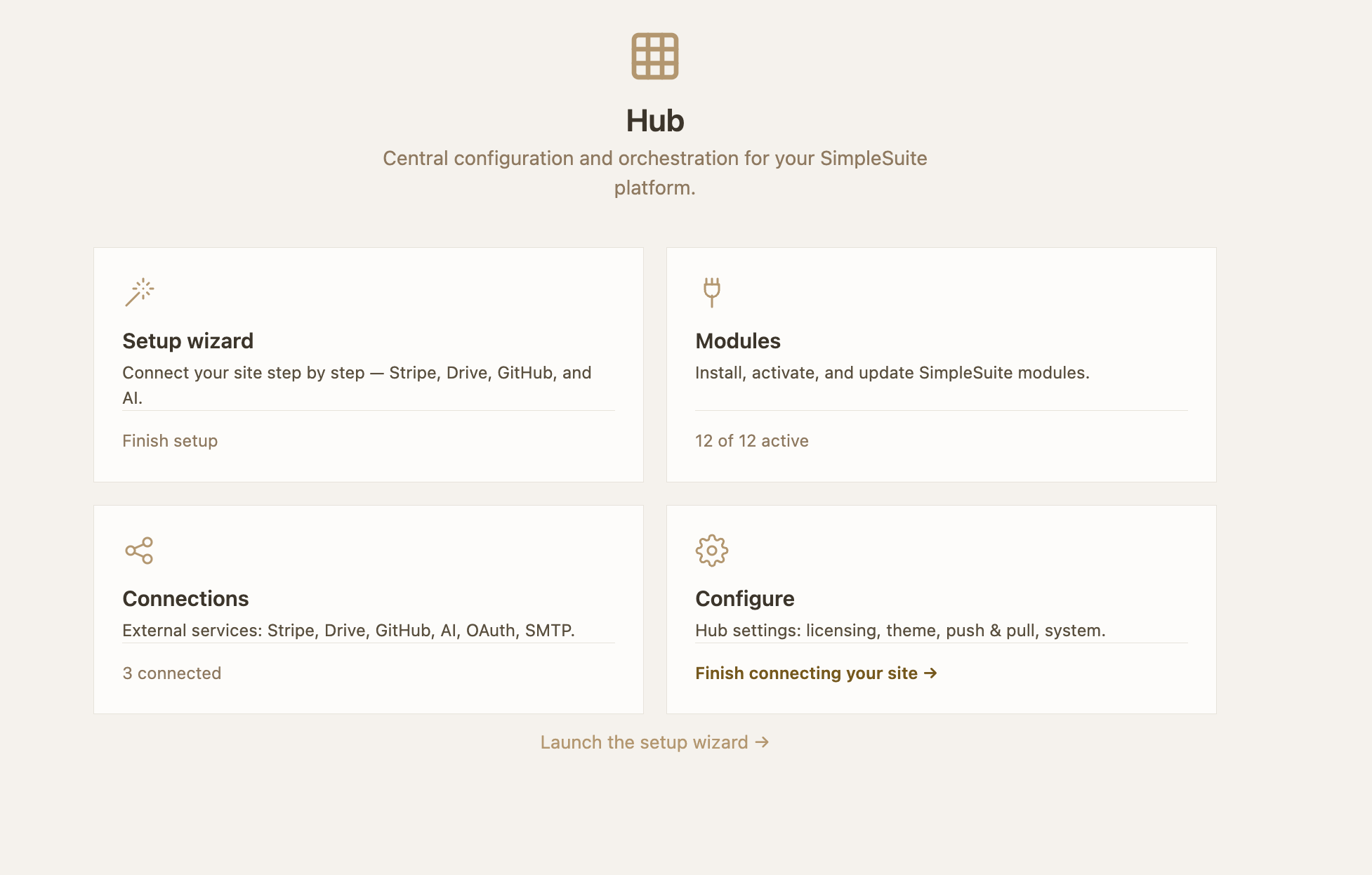Open the Connections card title
This screenshot has width=1372, height=875.
pyautogui.click(x=185, y=599)
